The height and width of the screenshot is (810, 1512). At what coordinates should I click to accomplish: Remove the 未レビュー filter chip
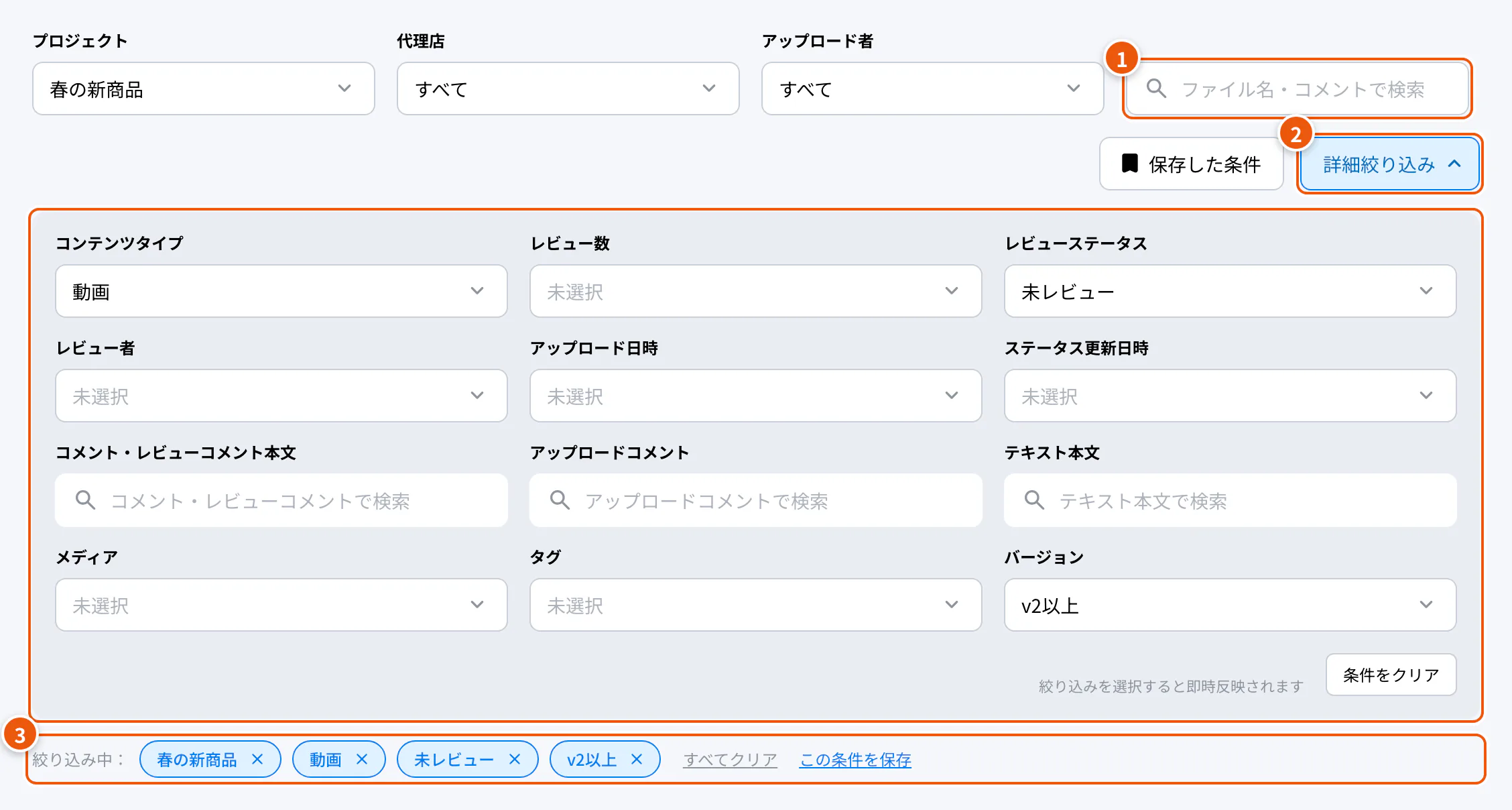[515, 759]
